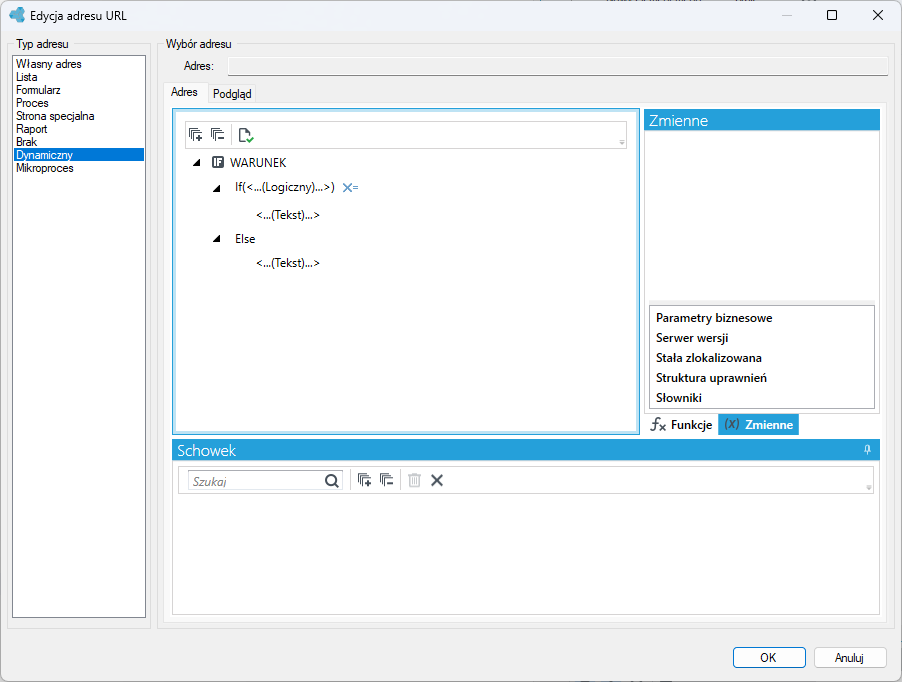Pin the Schowek panel

point(867,450)
